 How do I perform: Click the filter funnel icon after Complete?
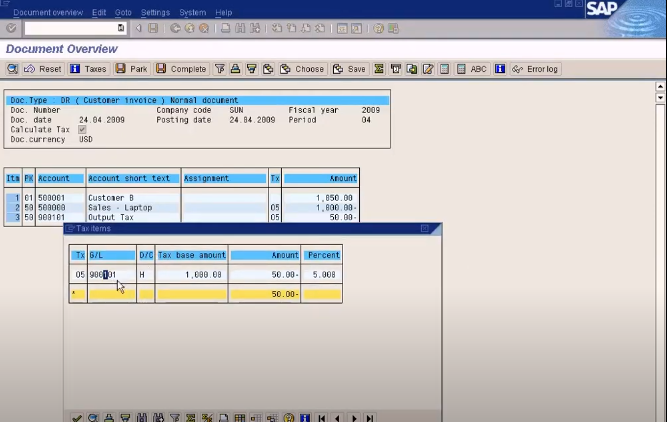click(x=219, y=69)
